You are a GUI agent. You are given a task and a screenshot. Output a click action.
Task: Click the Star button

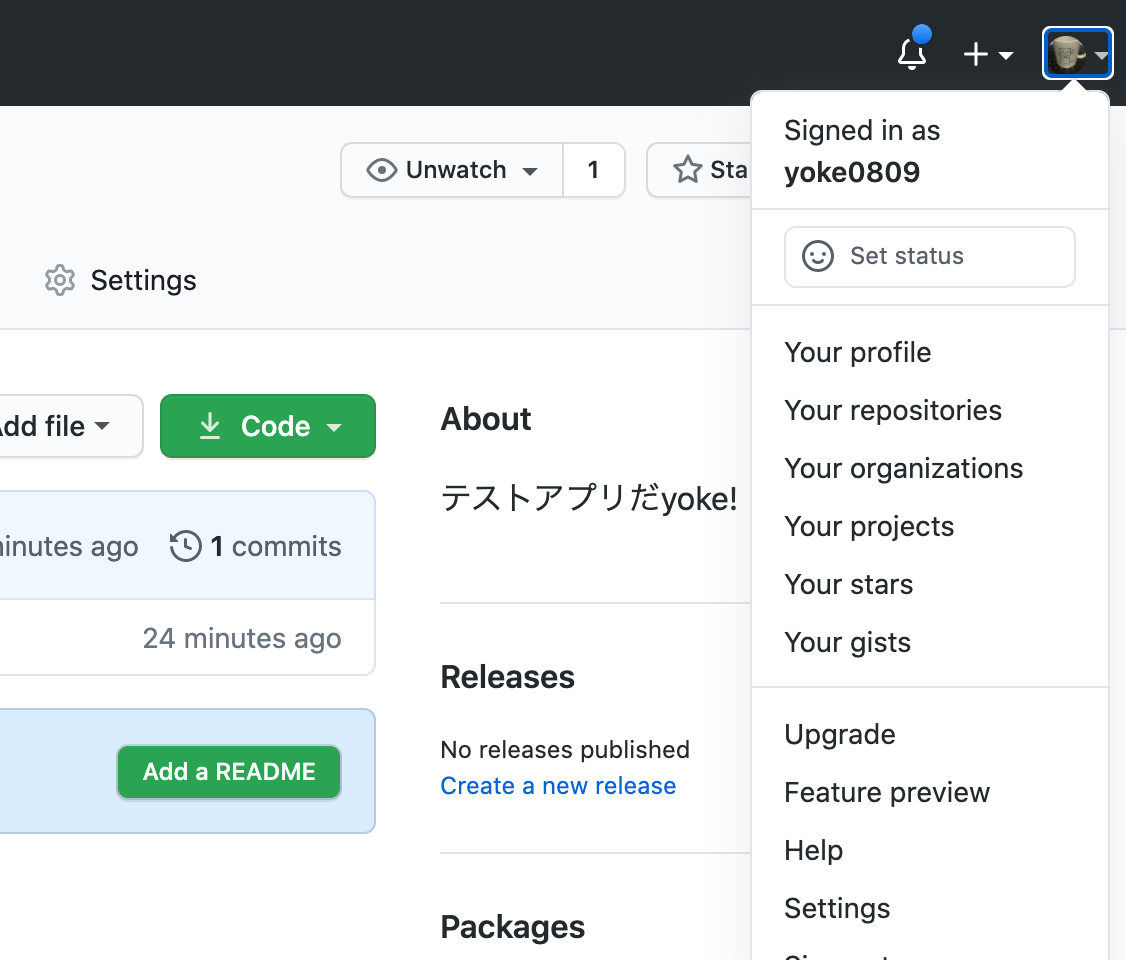(699, 170)
